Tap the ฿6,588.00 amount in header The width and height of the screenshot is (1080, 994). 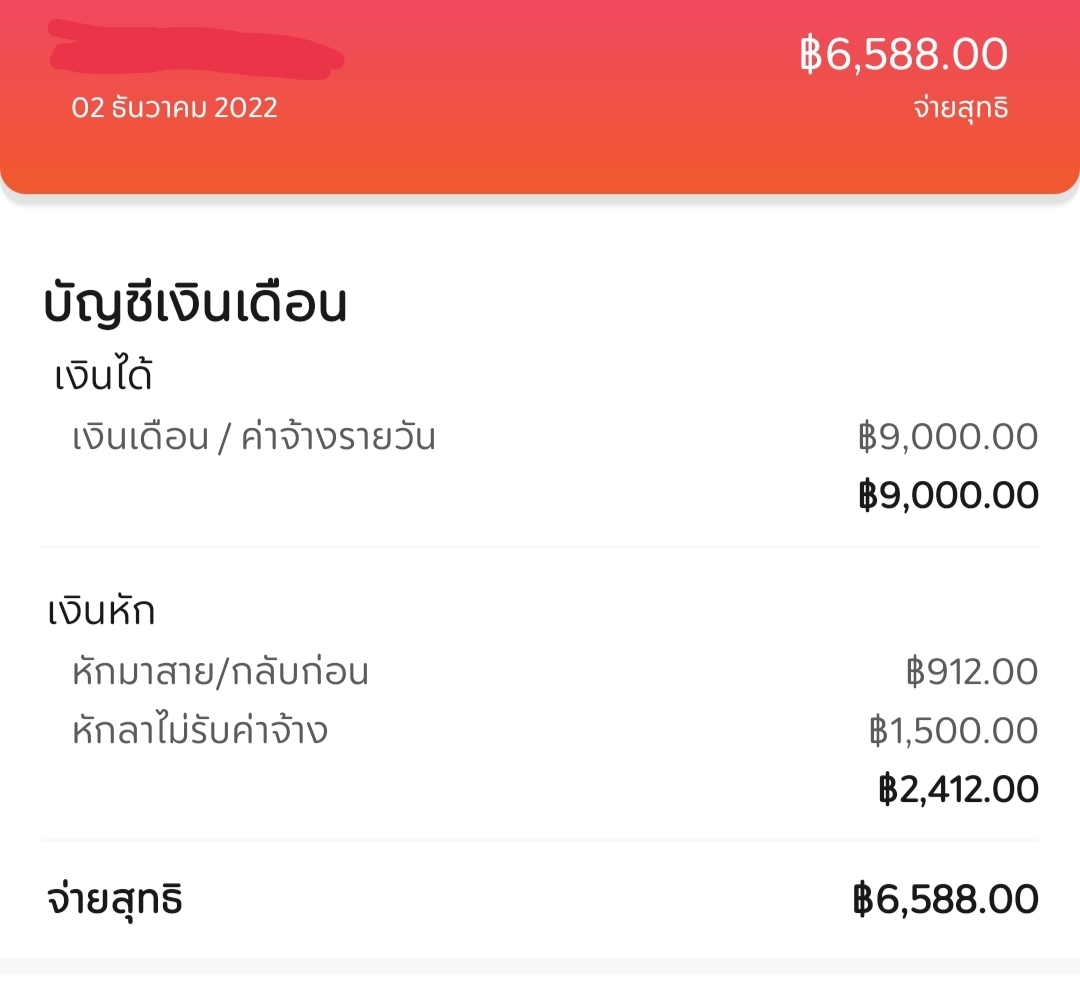click(x=904, y=54)
